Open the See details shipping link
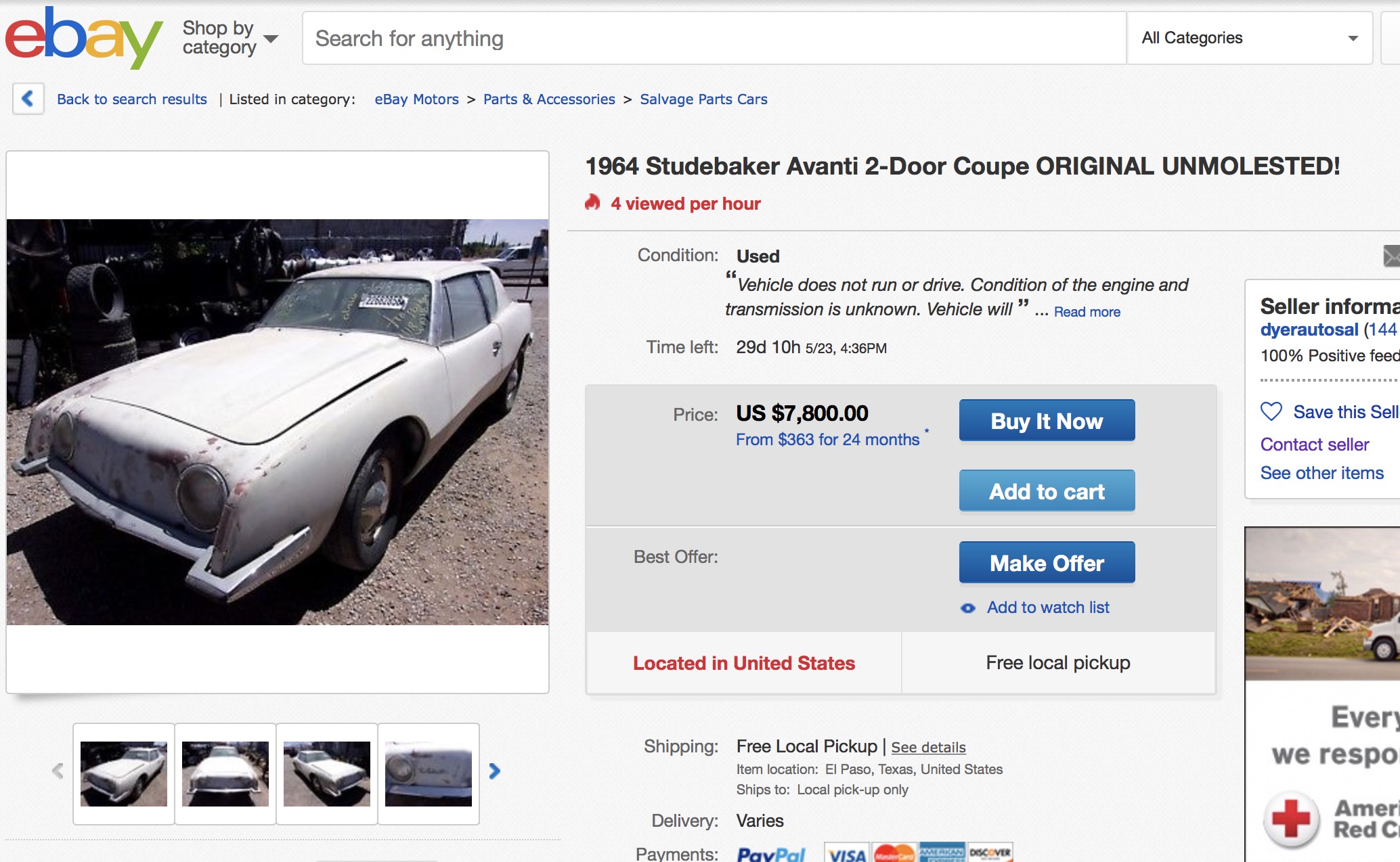The image size is (1400, 862). pos(928,748)
